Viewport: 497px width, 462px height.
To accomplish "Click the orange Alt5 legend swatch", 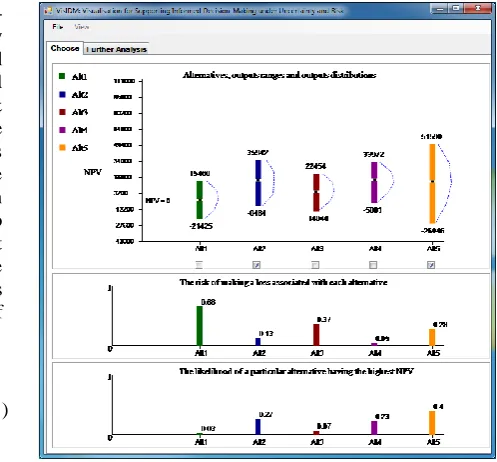I will pos(62,147).
